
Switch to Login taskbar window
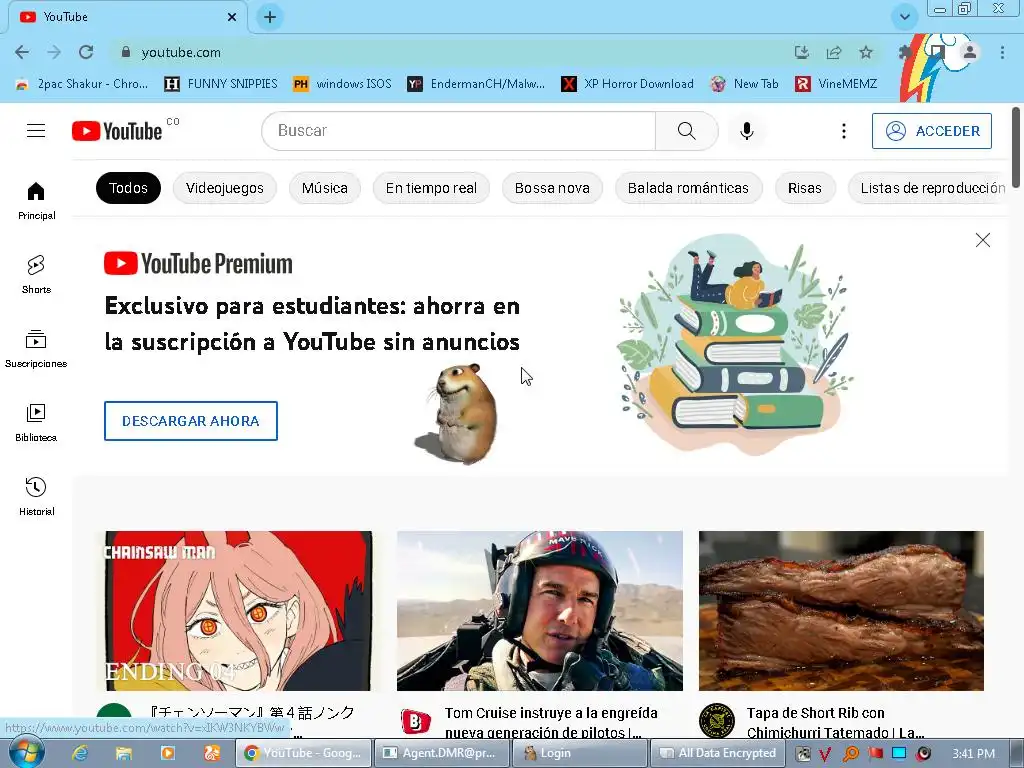[581, 753]
